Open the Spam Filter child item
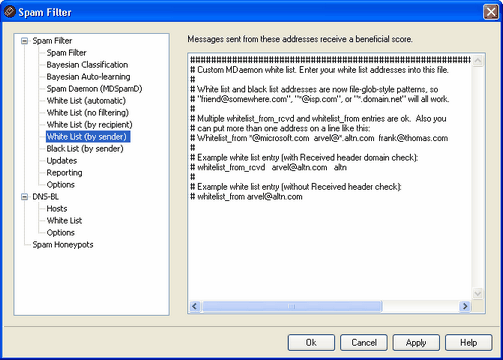The height and width of the screenshot is (360, 503). 66,53
